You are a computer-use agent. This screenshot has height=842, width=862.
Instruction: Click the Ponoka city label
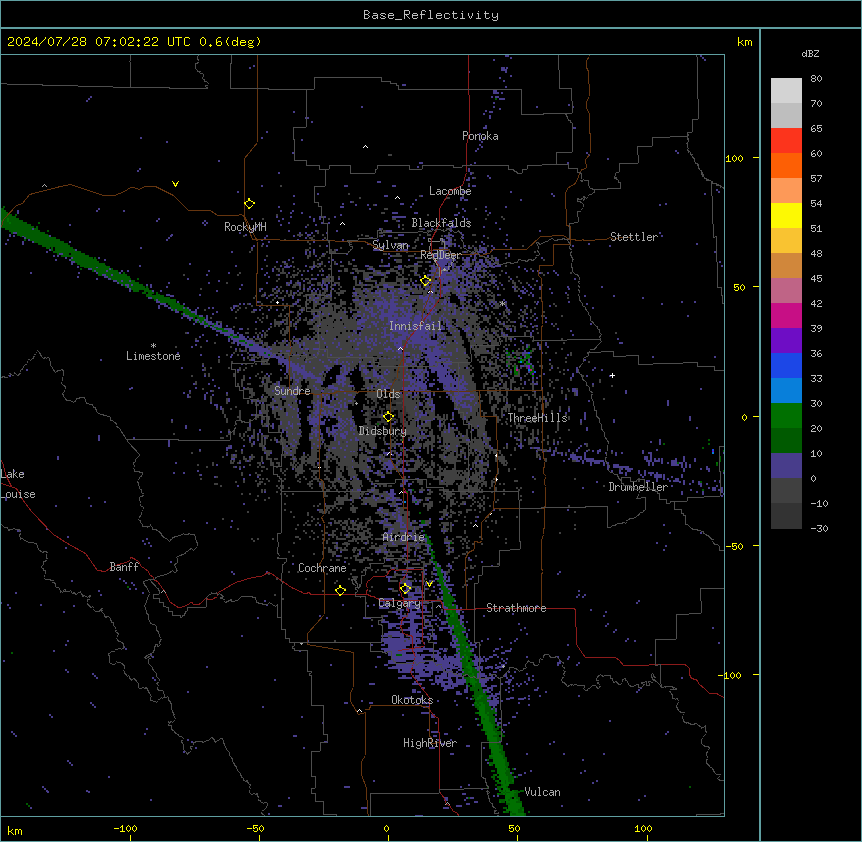click(x=480, y=136)
